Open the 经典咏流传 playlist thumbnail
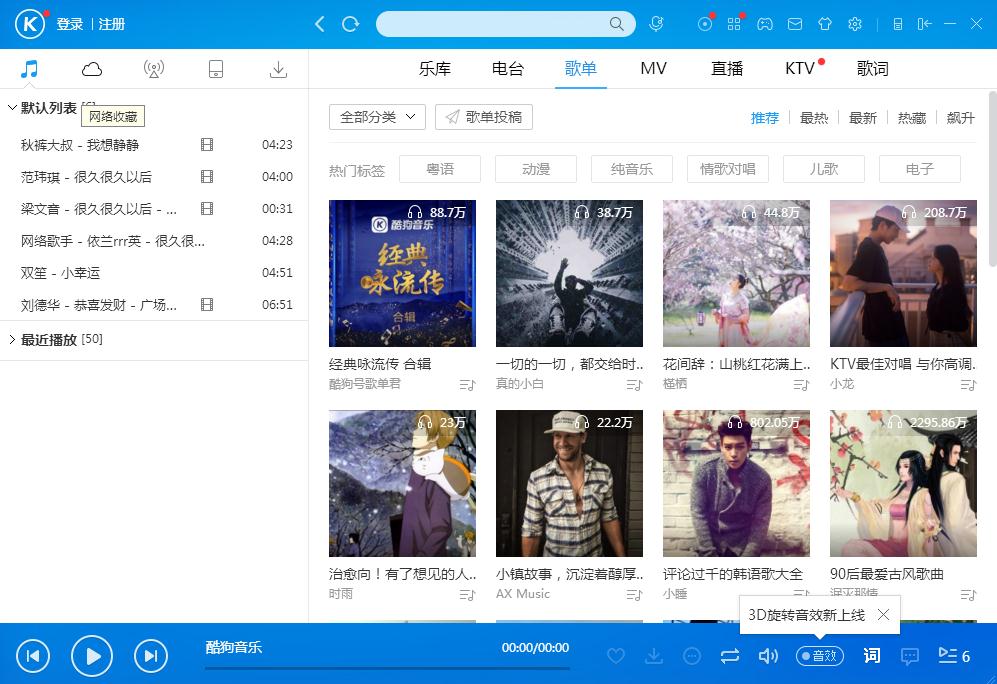The height and width of the screenshot is (684, 997). pos(402,273)
